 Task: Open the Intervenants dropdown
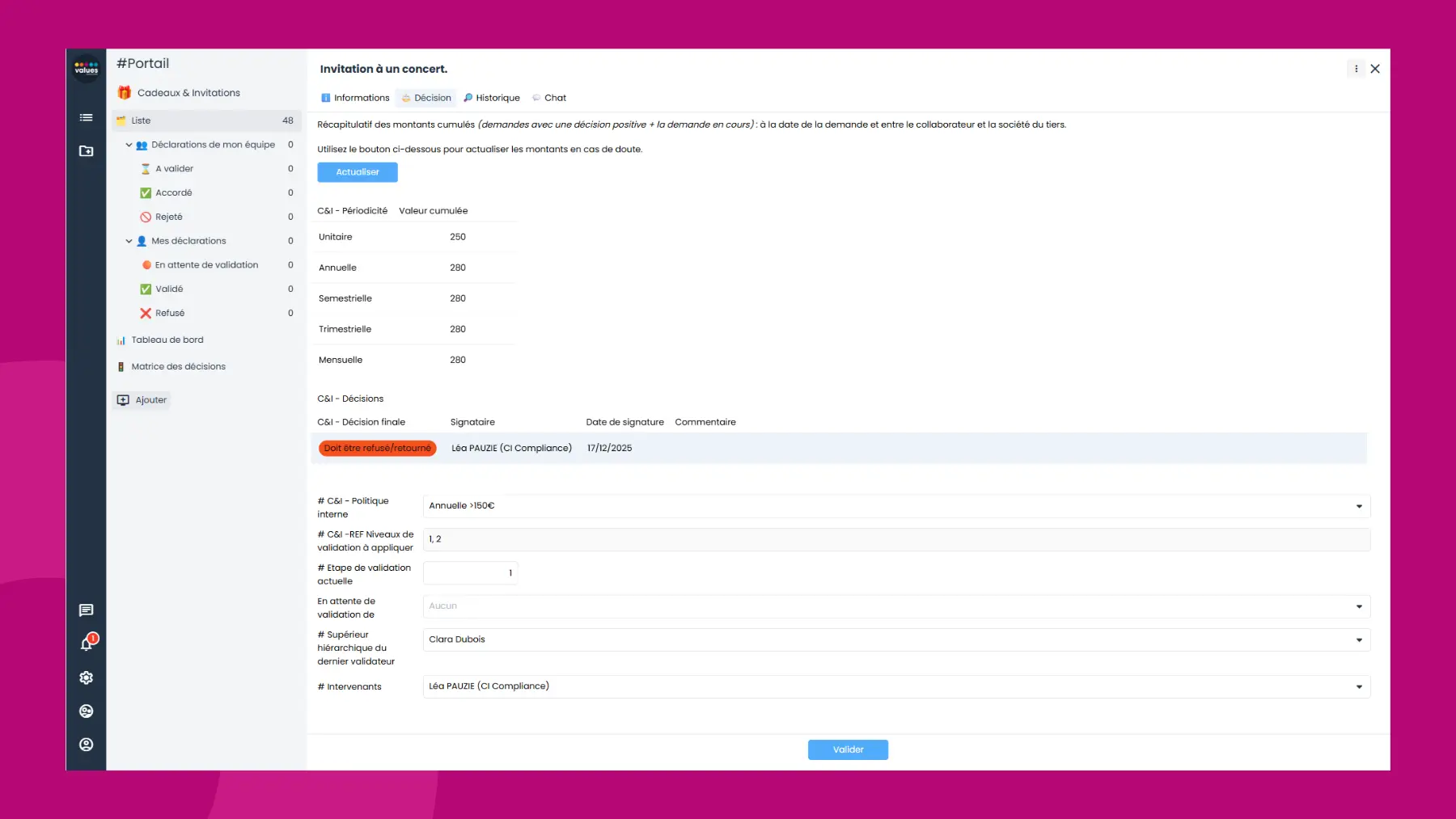[x=1359, y=686]
